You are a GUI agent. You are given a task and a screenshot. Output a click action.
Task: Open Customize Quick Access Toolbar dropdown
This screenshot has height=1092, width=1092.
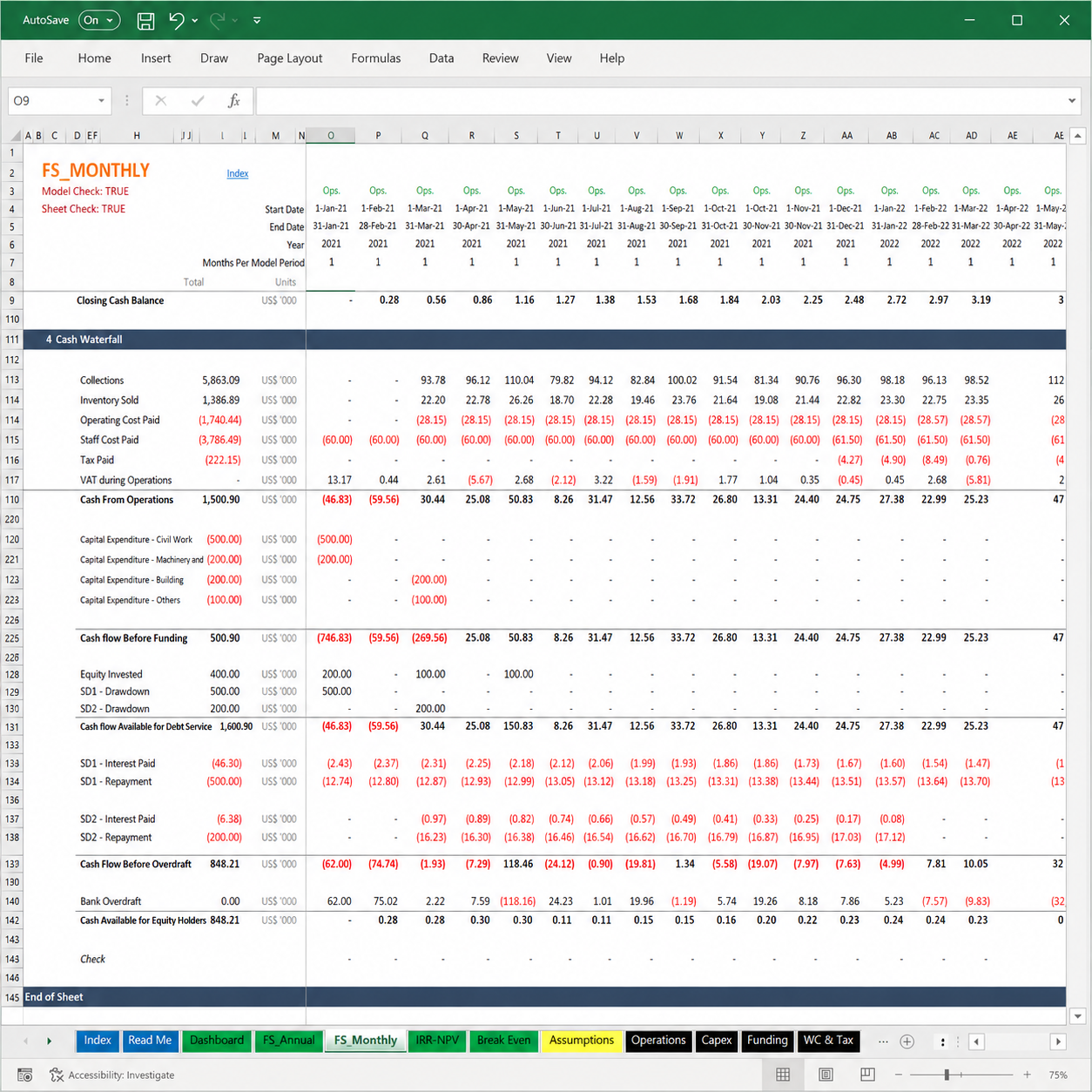point(257,20)
